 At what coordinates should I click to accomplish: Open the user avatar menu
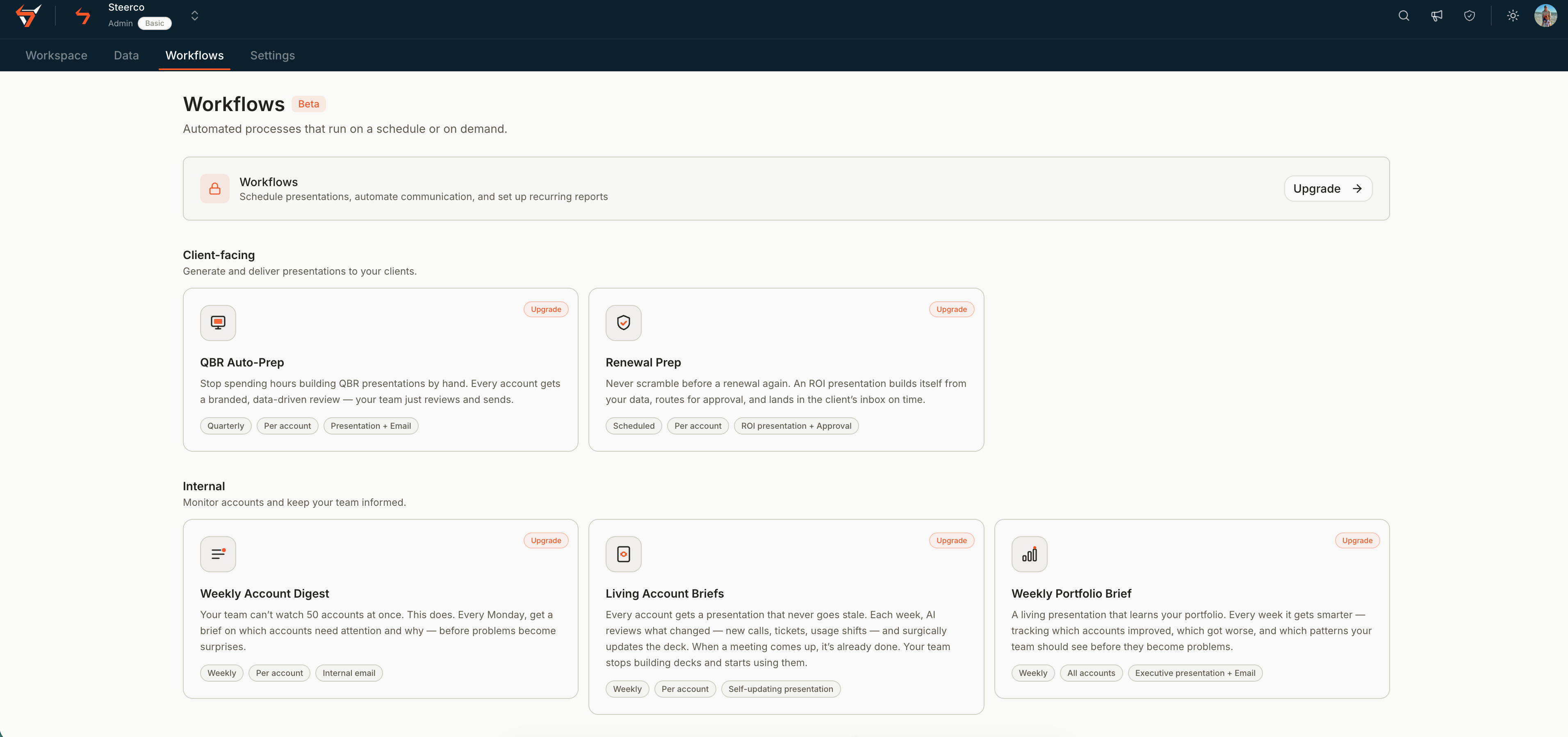tap(1545, 16)
